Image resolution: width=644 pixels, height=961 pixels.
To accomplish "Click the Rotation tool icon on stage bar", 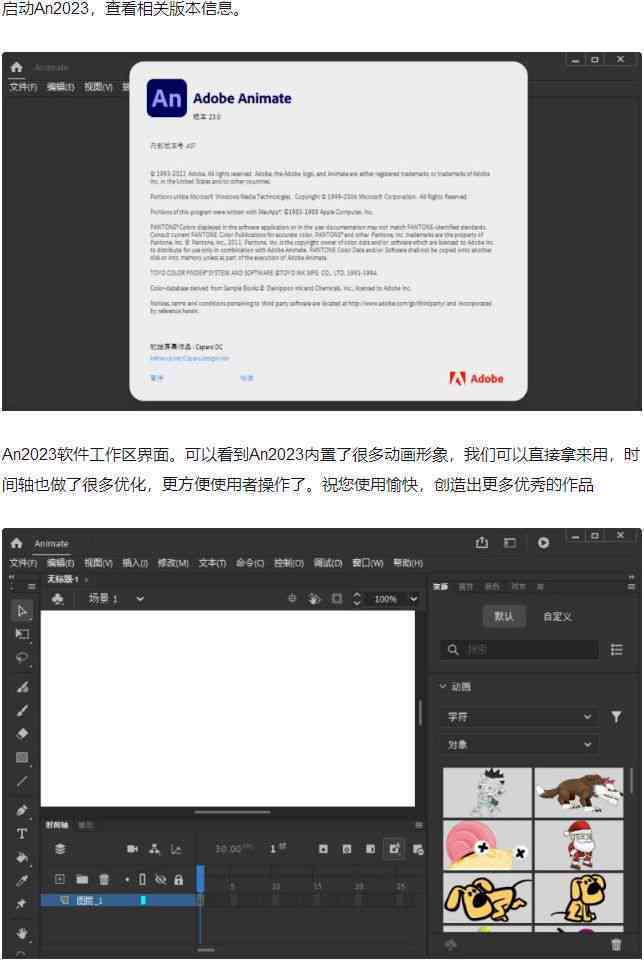I will [314, 599].
